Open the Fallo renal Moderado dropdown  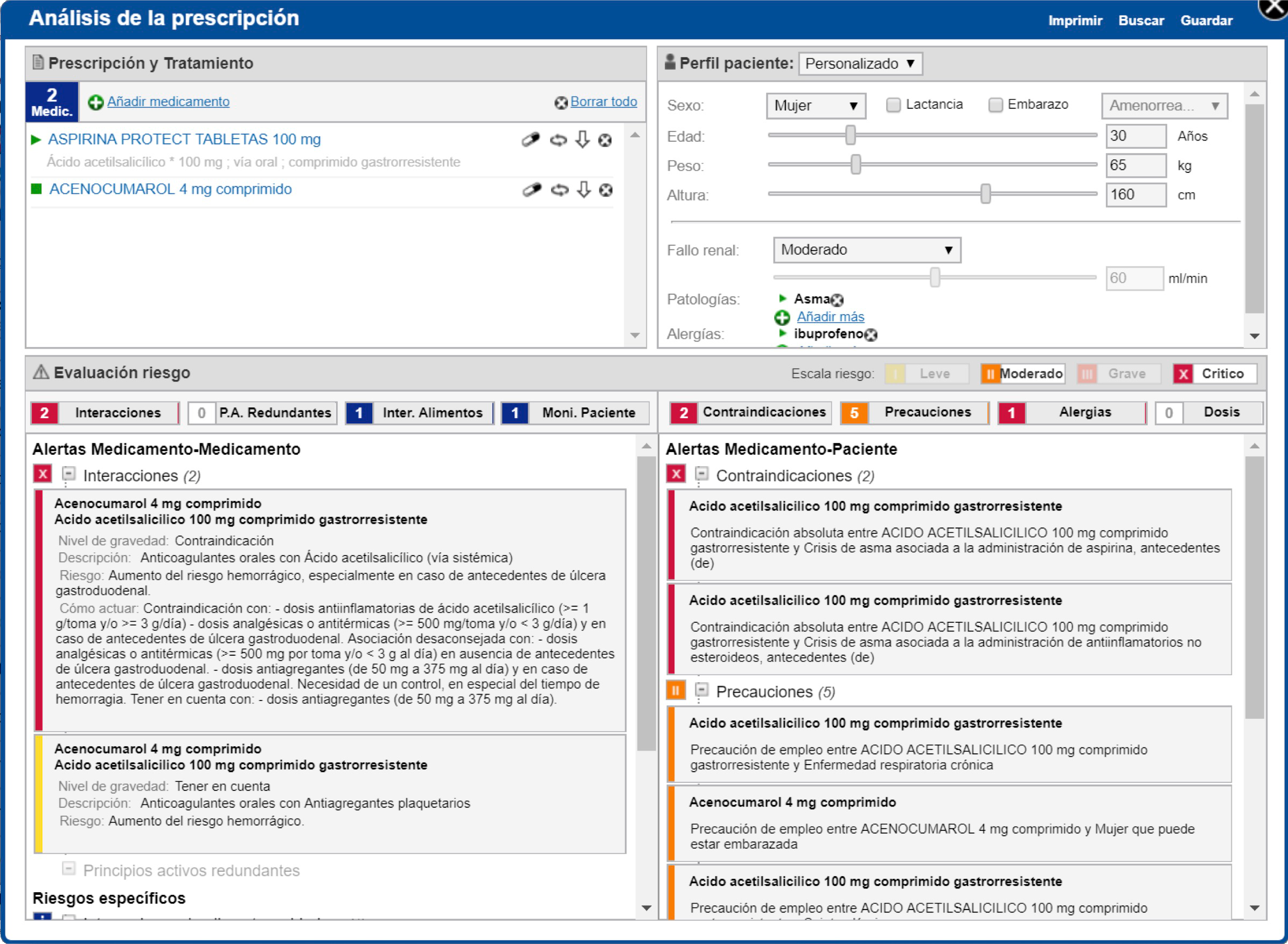866,251
